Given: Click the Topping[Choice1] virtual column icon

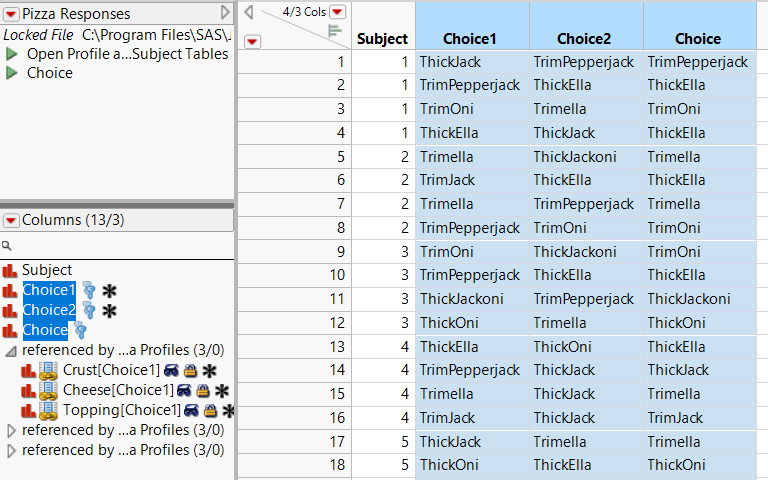Looking at the screenshot, I should [x=48, y=411].
